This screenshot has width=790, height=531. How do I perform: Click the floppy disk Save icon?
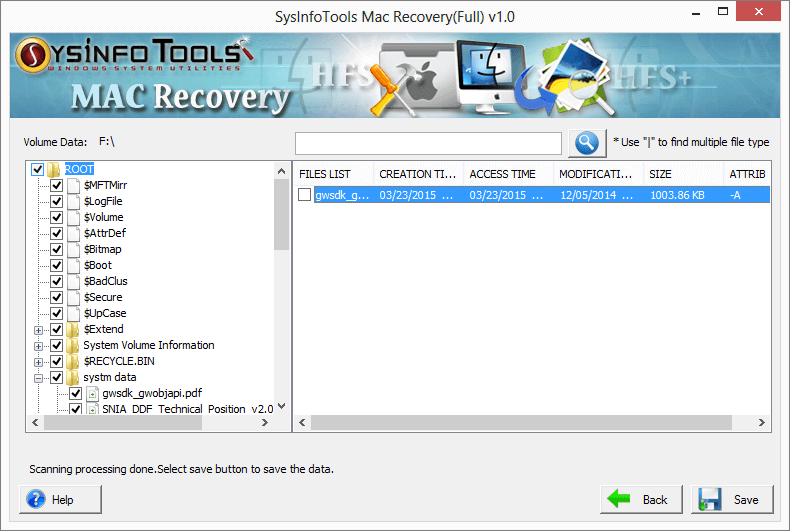(710, 499)
